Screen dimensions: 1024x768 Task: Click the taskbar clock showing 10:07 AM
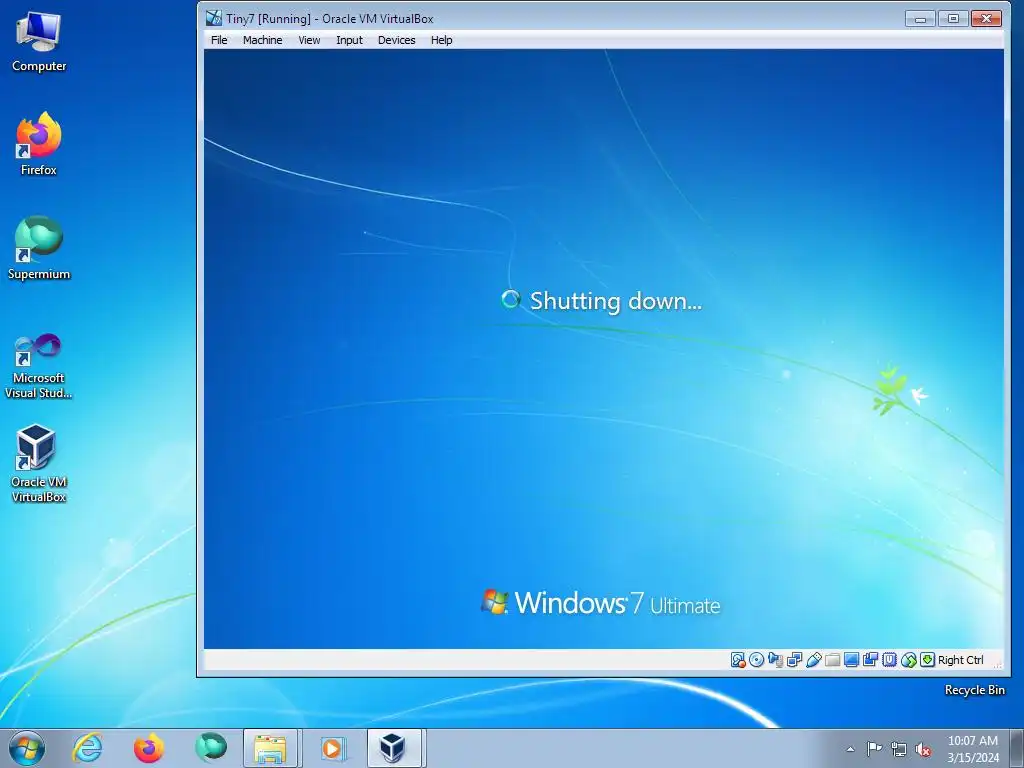[x=972, y=749]
